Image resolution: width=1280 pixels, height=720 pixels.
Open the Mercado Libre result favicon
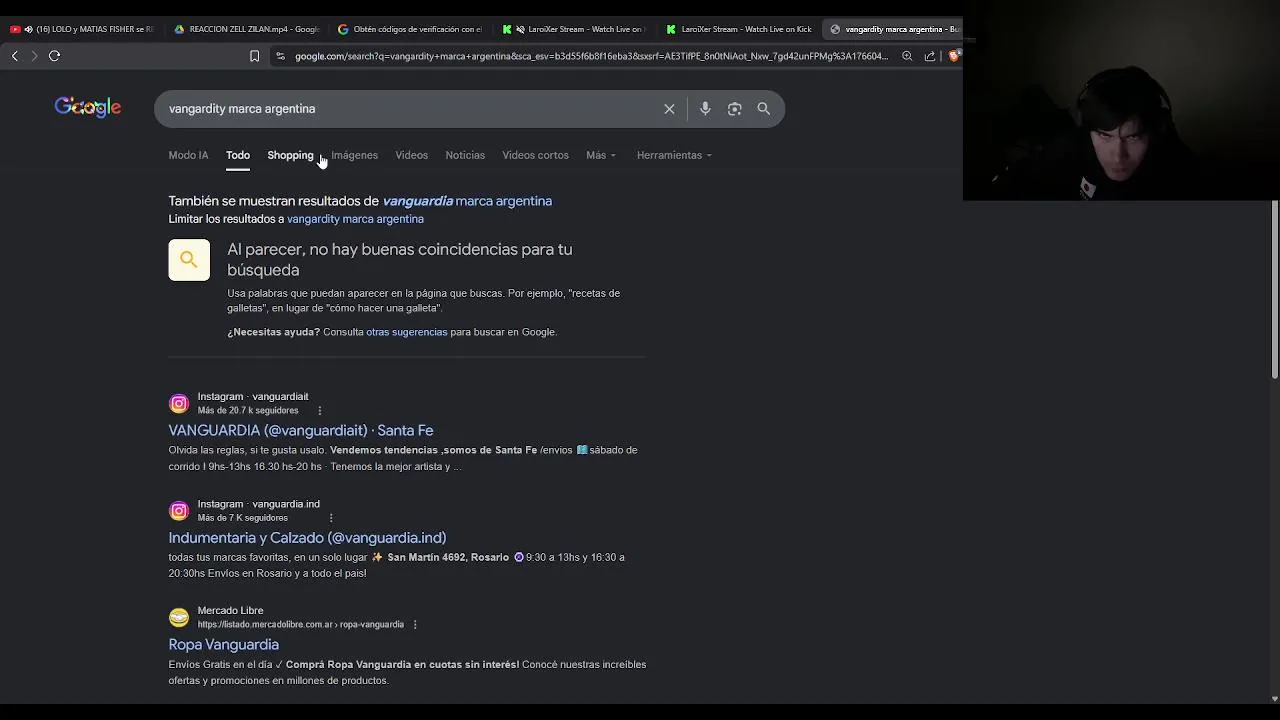(179, 618)
